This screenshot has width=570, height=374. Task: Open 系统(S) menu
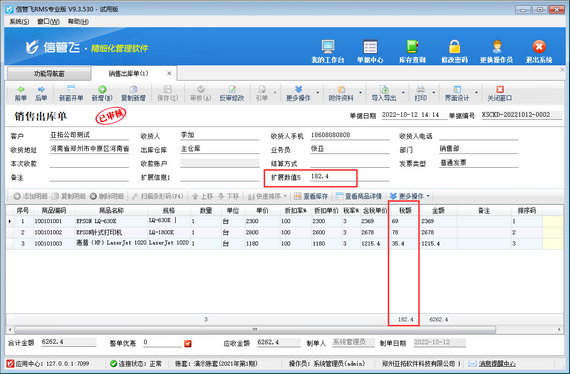tap(19, 21)
